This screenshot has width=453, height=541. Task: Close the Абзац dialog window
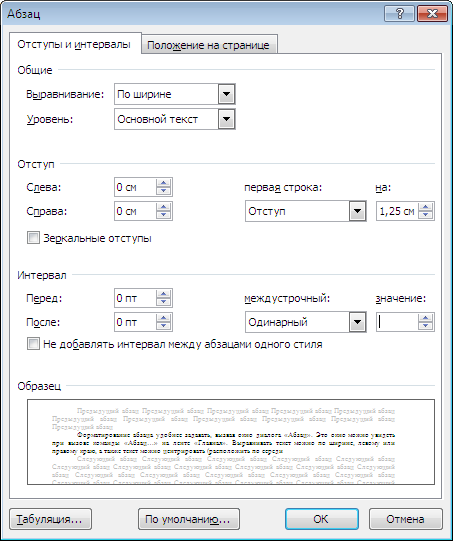(432, 14)
